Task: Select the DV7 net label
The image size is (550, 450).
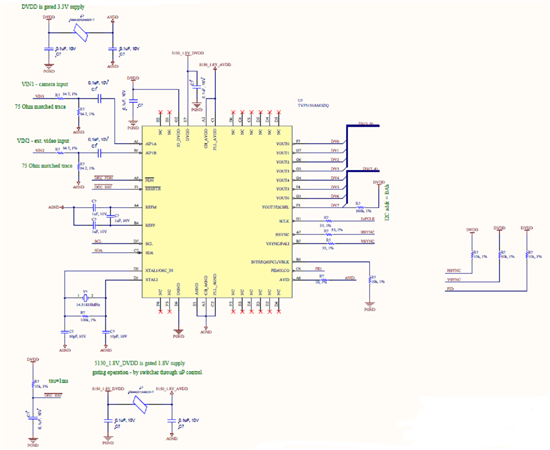Action: 335,205
